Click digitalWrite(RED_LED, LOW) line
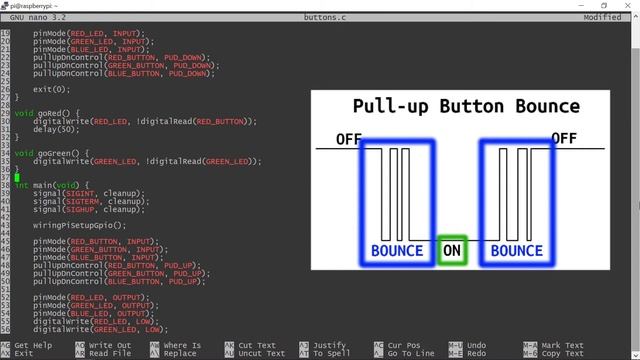Viewport: 640px width, 360px height. point(96,322)
